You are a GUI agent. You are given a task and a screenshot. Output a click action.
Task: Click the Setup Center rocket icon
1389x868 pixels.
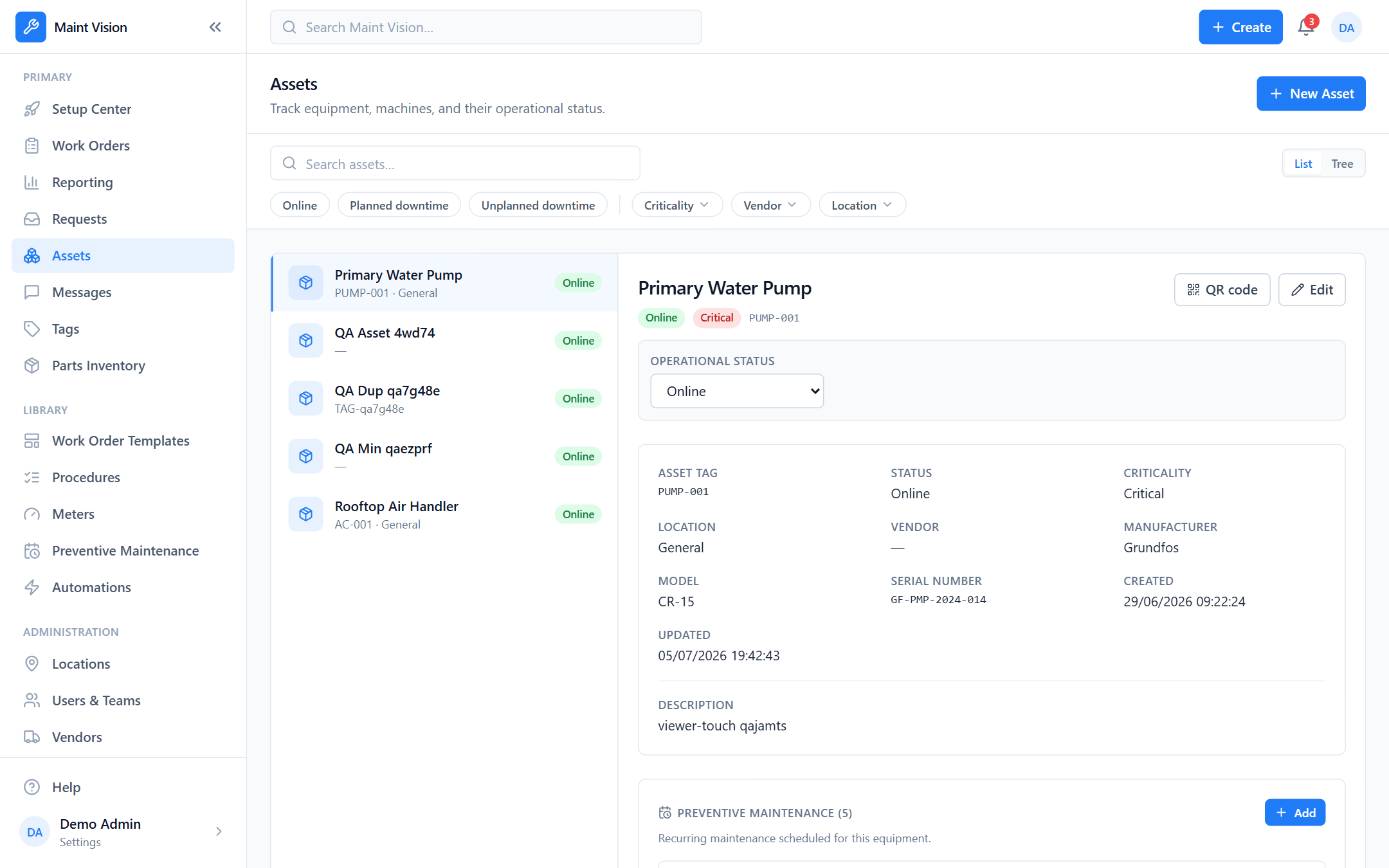click(x=32, y=109)
